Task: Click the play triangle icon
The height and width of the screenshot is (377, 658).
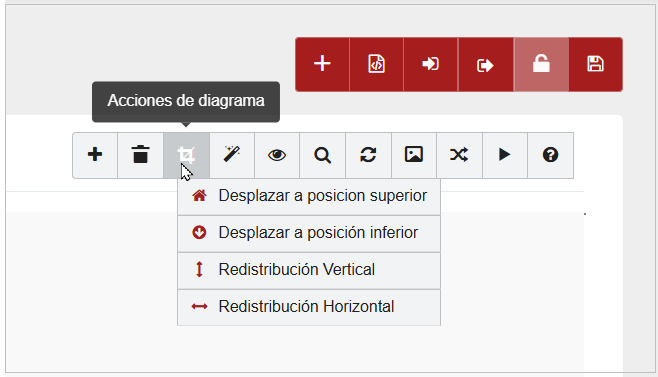Action: coord(505,155)
